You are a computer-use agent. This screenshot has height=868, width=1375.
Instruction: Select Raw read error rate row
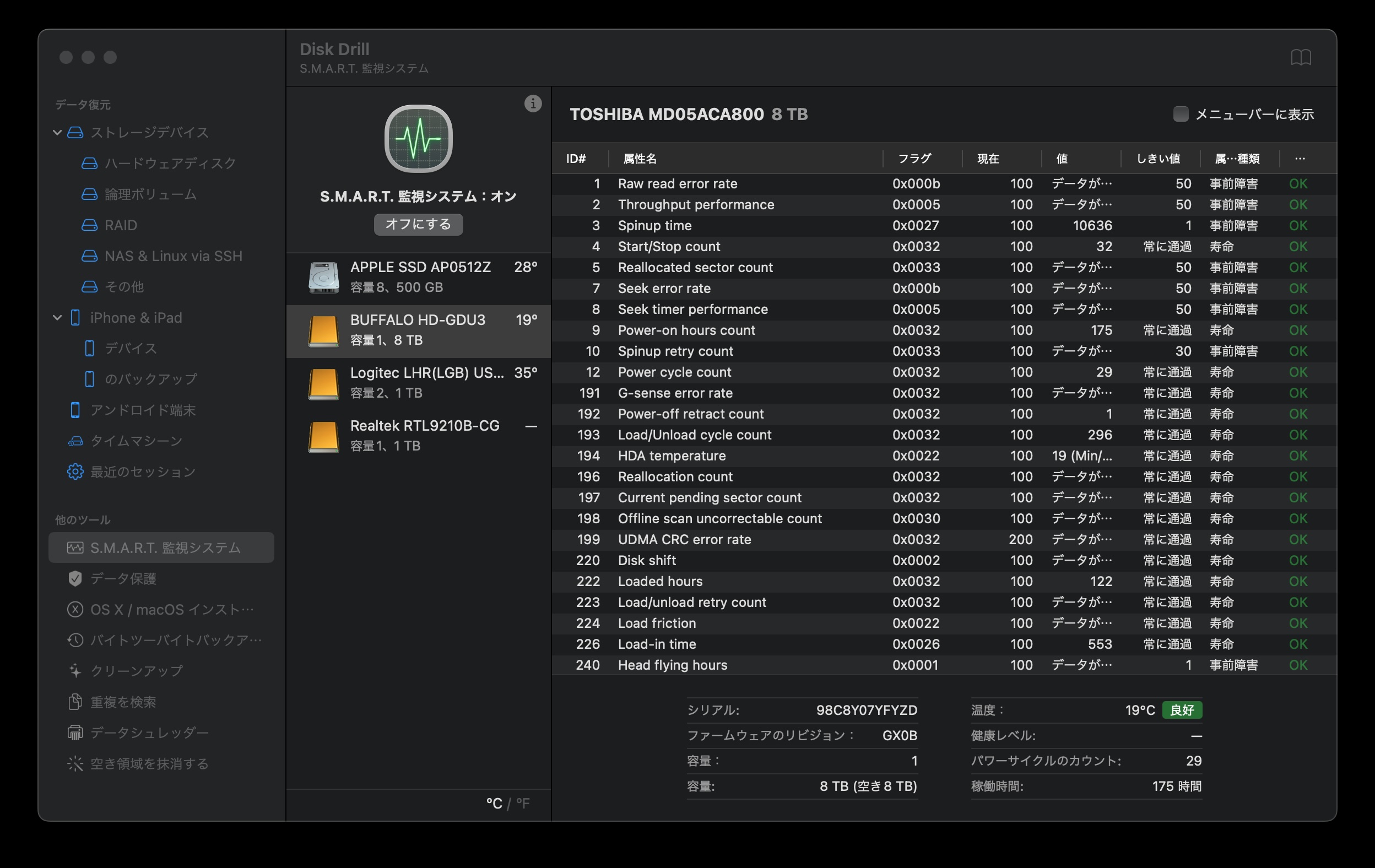944,184
